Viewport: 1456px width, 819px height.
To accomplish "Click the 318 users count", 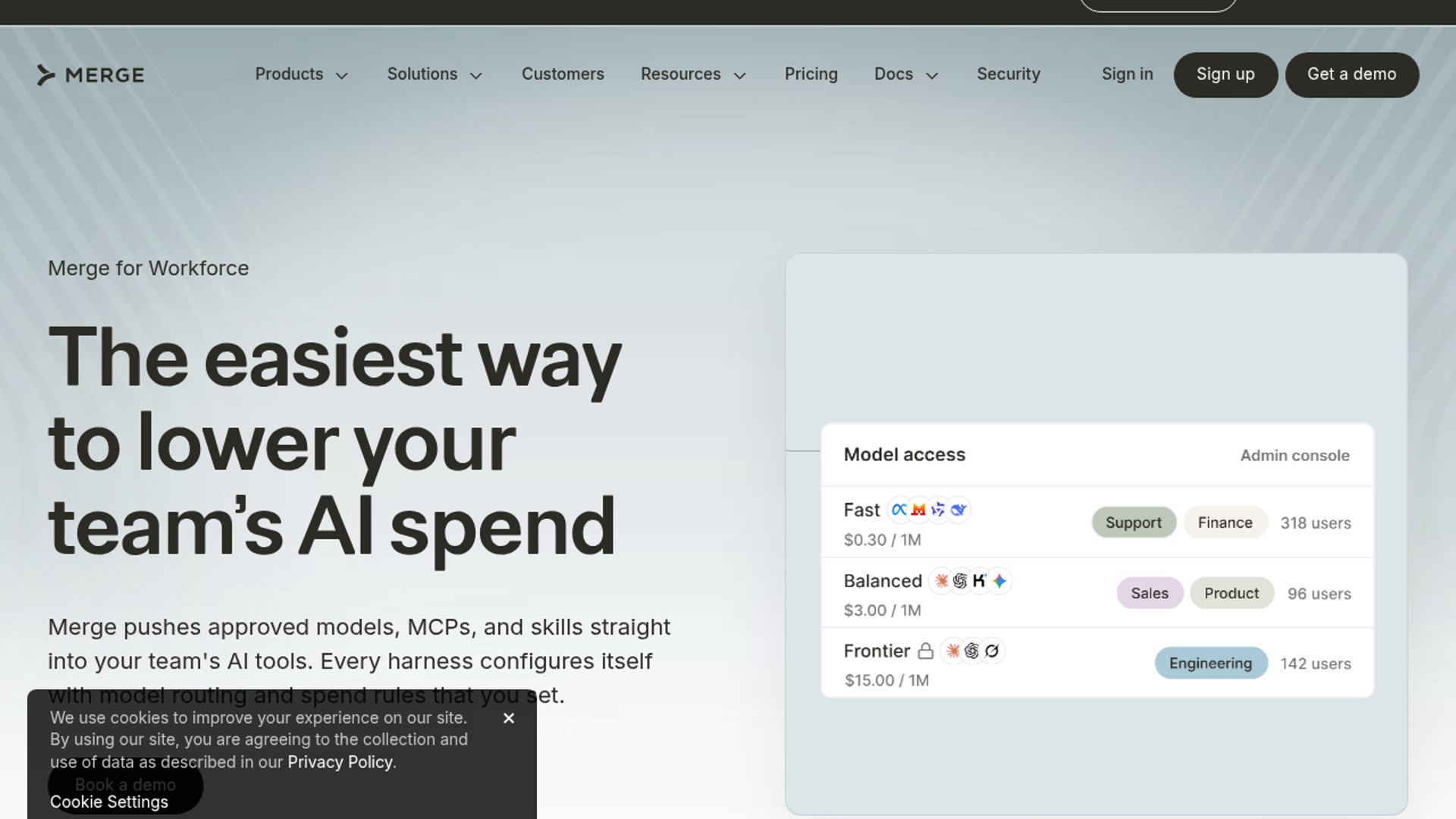I will point(1316,523).
